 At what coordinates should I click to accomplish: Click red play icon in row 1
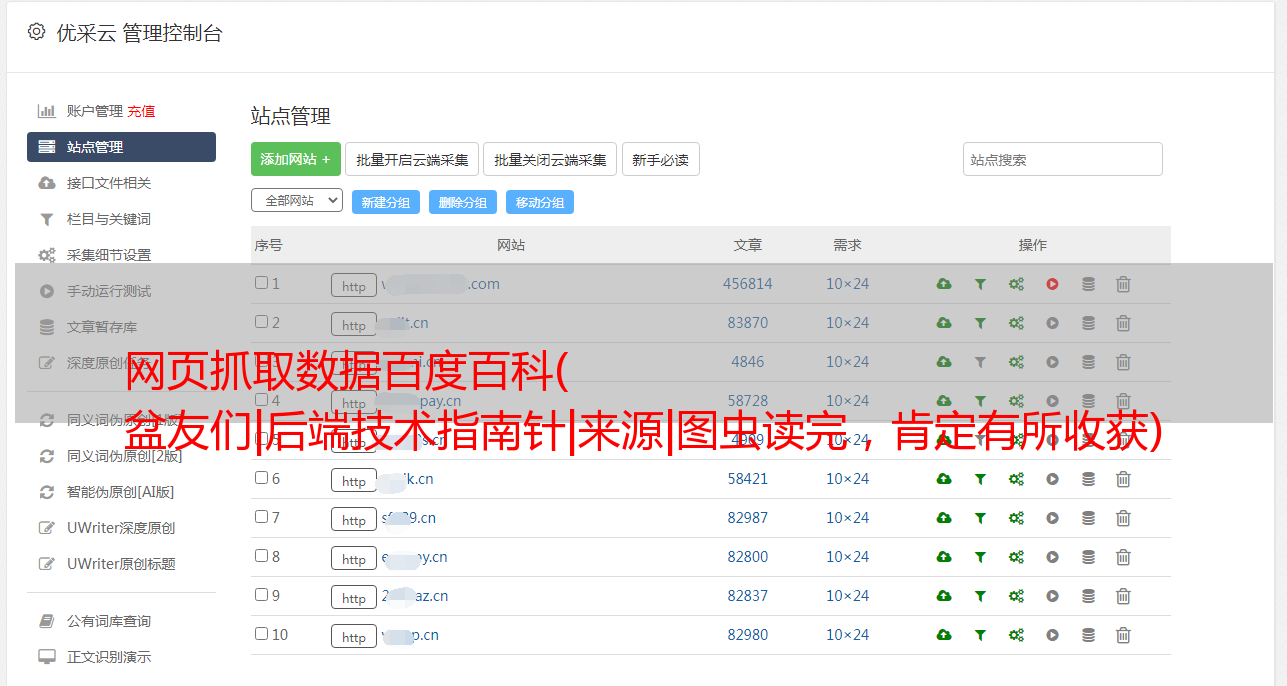point(1052,284)
